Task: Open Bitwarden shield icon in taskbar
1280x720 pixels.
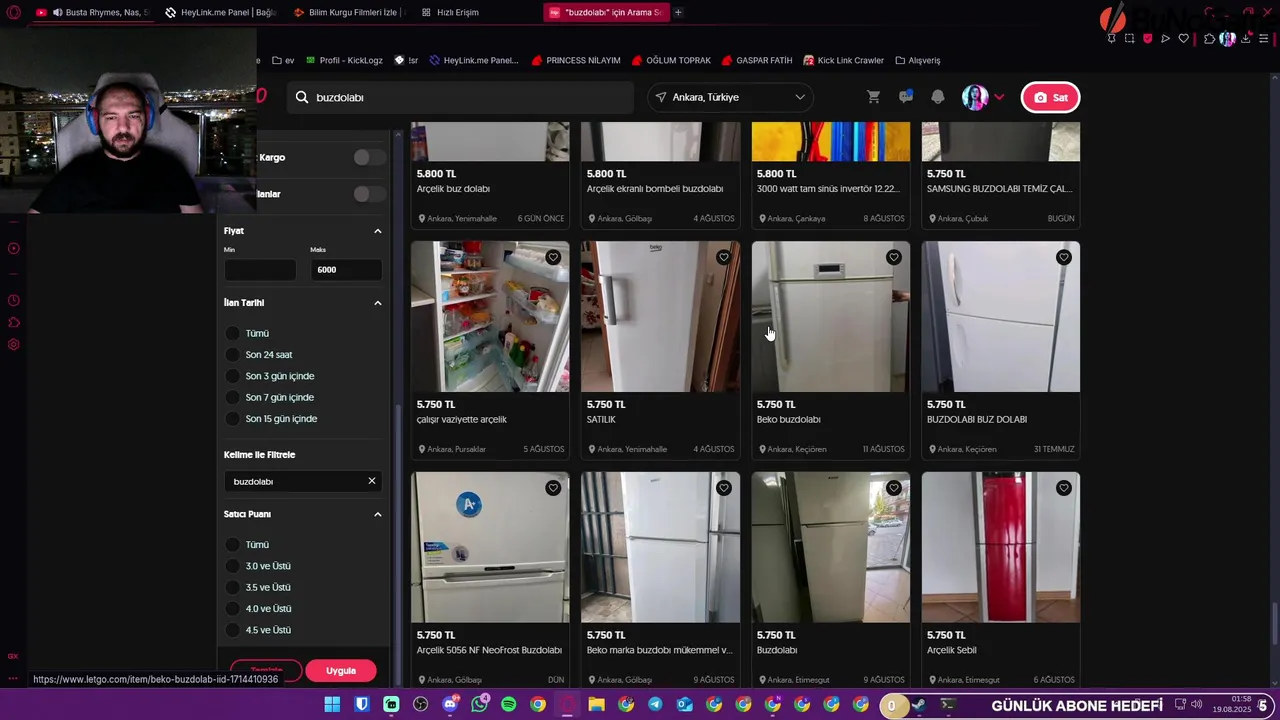Action: [x=362, y=705]
